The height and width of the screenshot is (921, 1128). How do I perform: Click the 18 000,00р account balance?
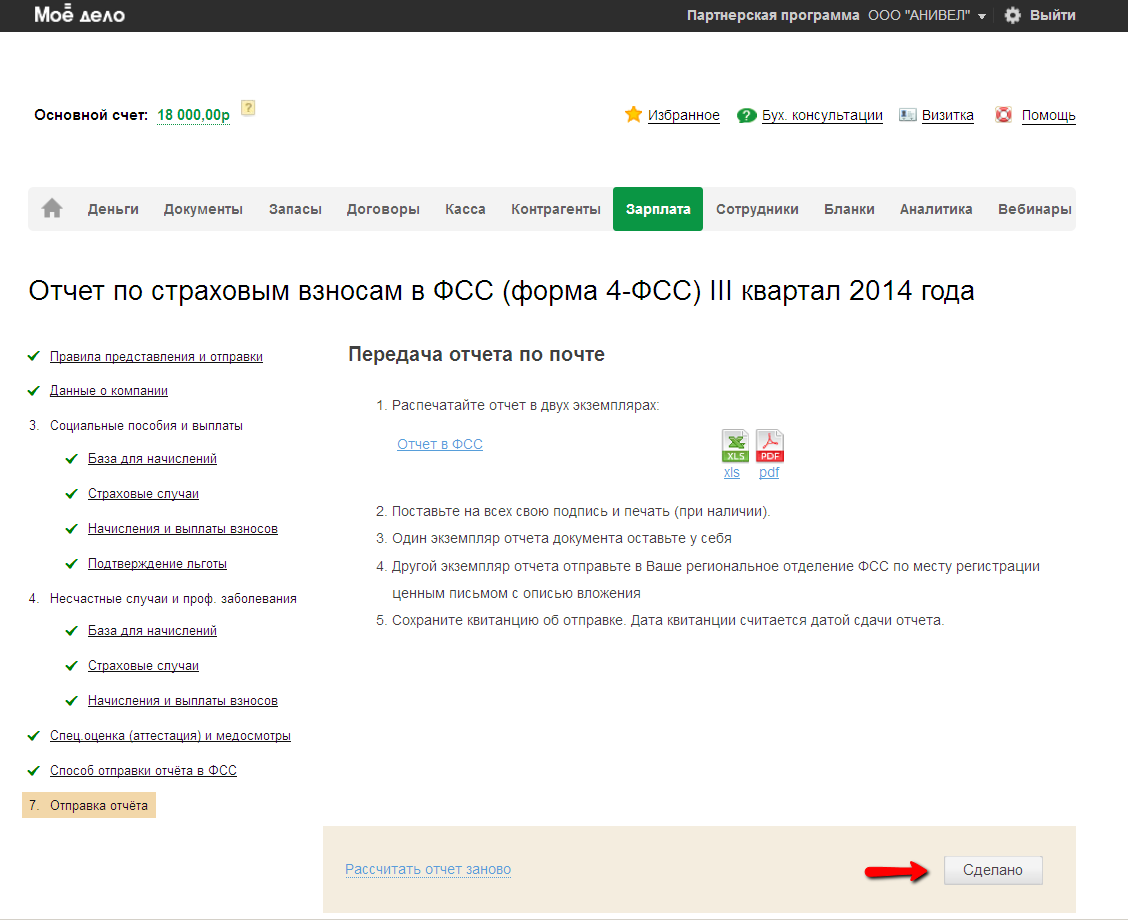(193, 115)
